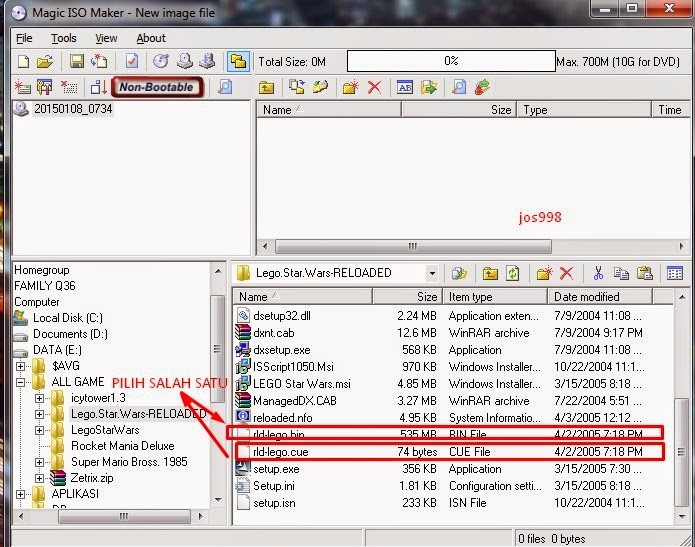Toggle the file browser panel with the yellow folders icon
This screenshot has width=695, height=547.
tap(238, 61)
